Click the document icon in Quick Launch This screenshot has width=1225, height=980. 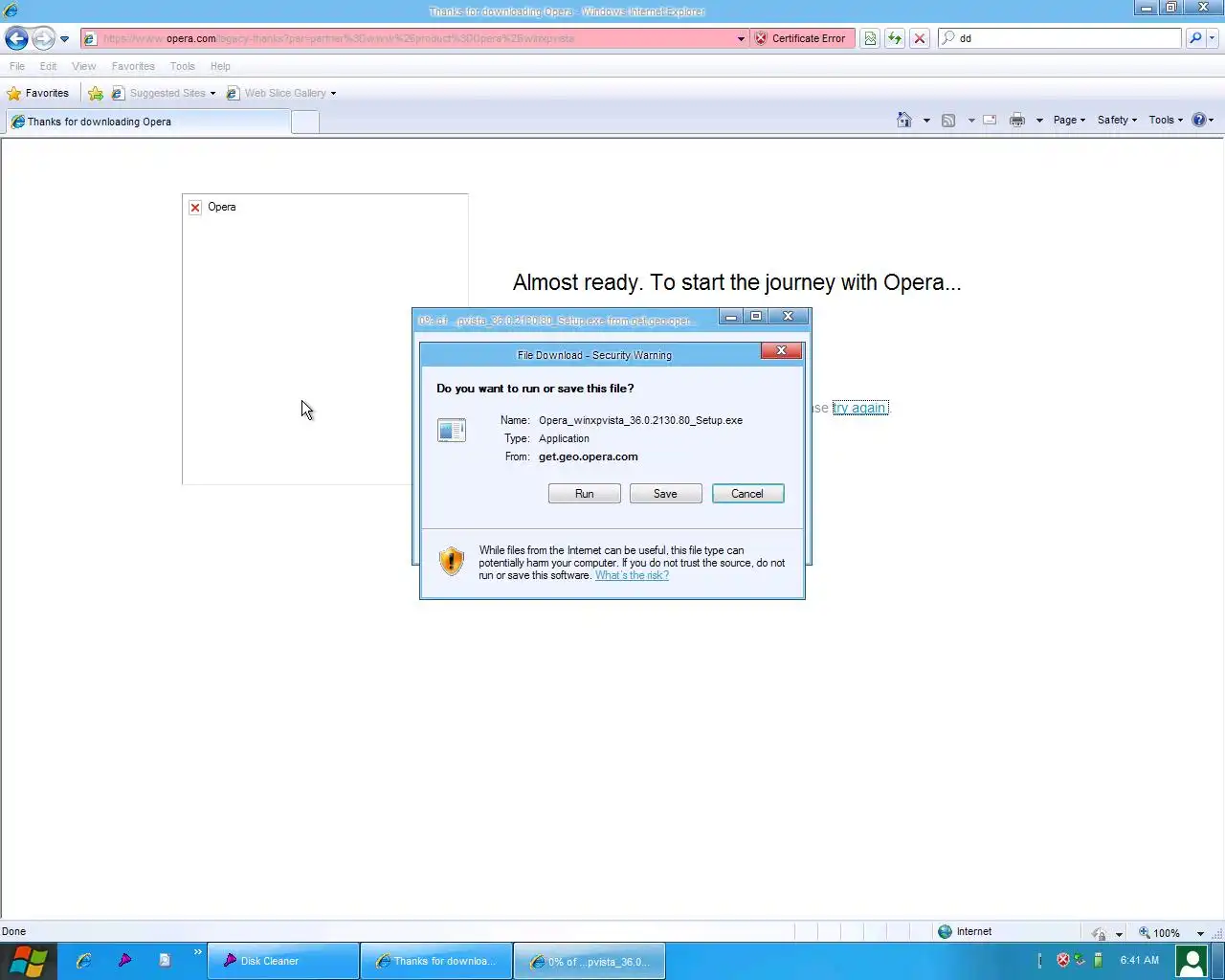click(165, 960)
